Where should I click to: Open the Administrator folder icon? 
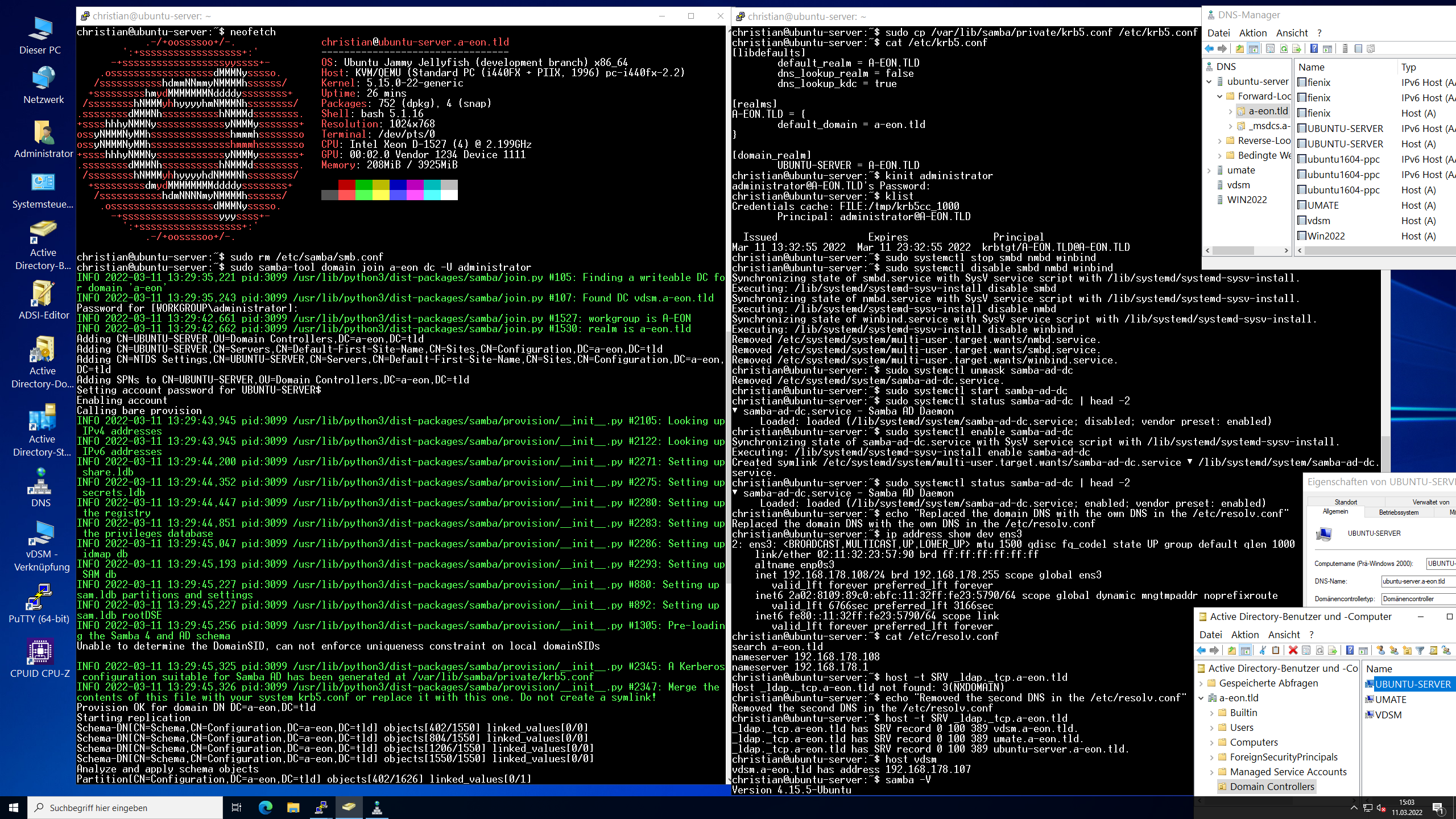tap(43, 139)
